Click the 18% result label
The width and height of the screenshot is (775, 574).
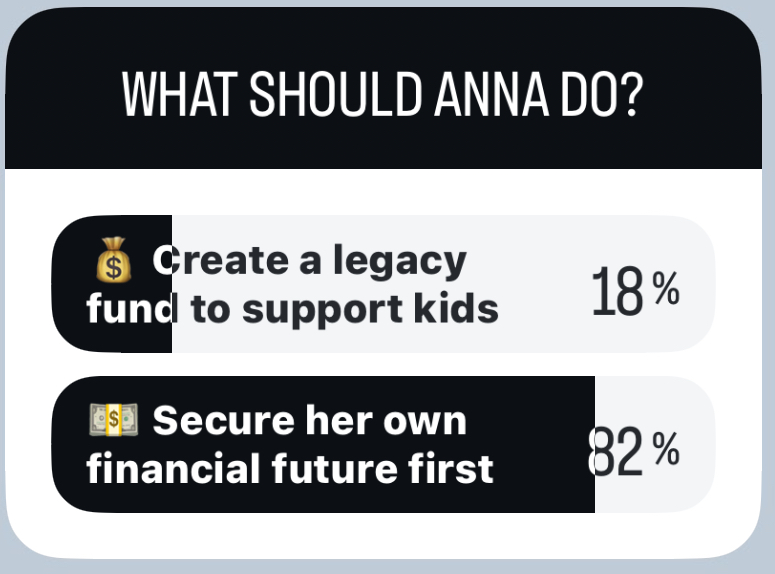tap(634, 293)
